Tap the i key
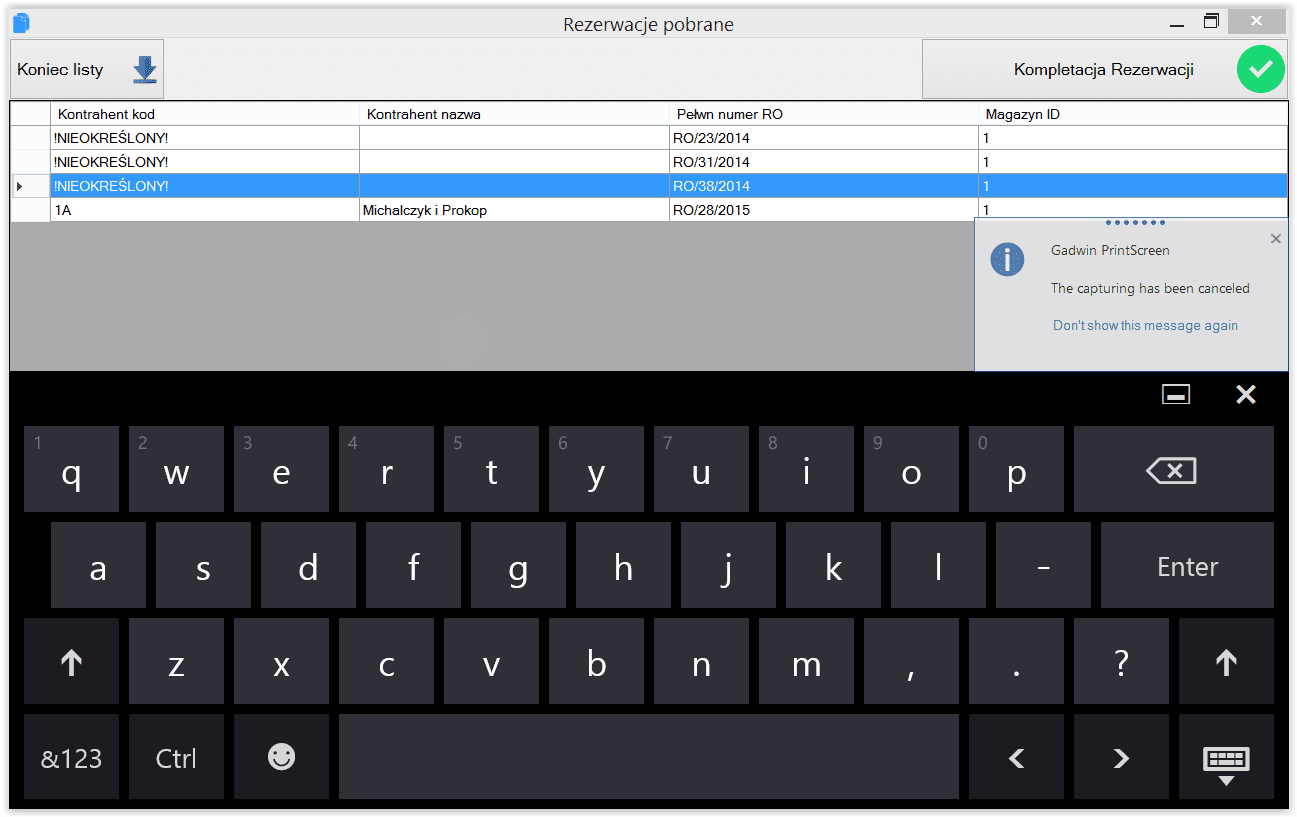This screenshot has height=817, width=1297. pyautogui.click(x=806, y=469)
